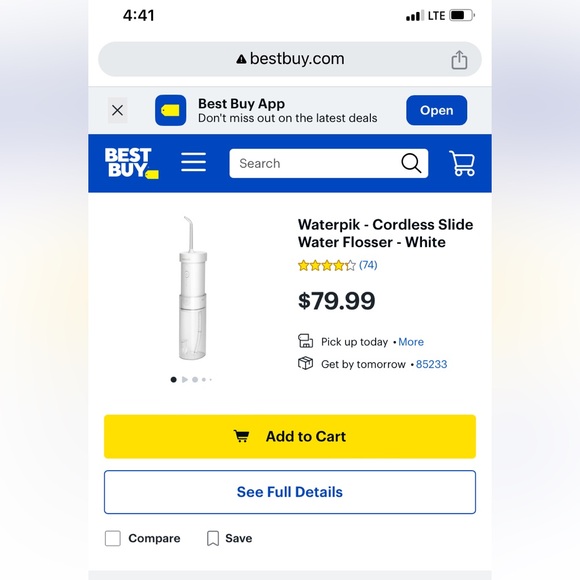Select the video play carousel indicator

185,380
